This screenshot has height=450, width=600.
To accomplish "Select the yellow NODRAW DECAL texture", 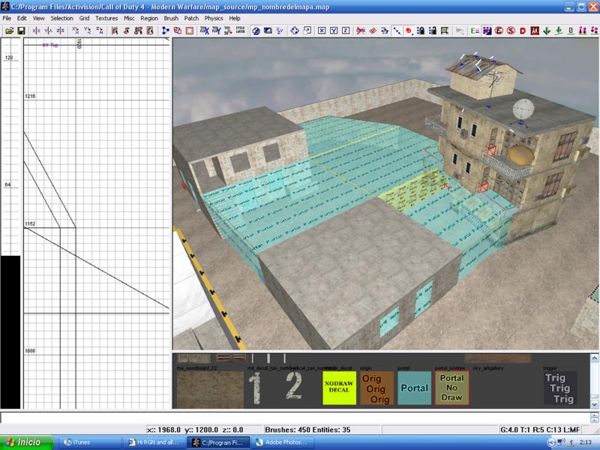I will point(339,388).
